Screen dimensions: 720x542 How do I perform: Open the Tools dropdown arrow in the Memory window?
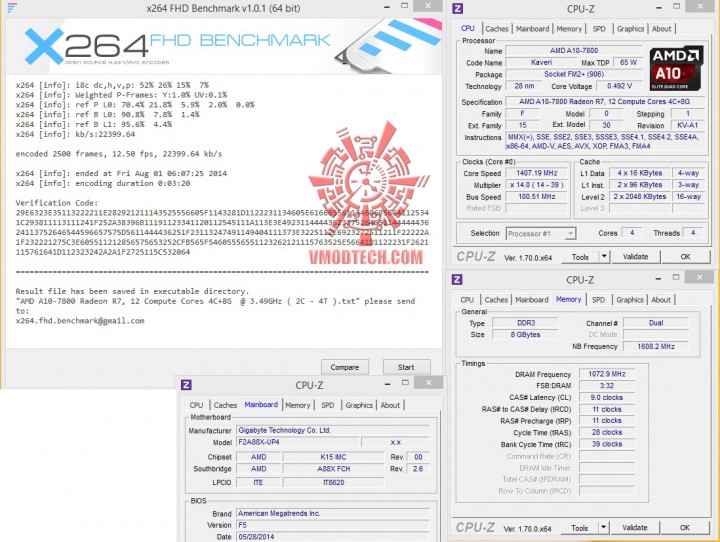604,527
